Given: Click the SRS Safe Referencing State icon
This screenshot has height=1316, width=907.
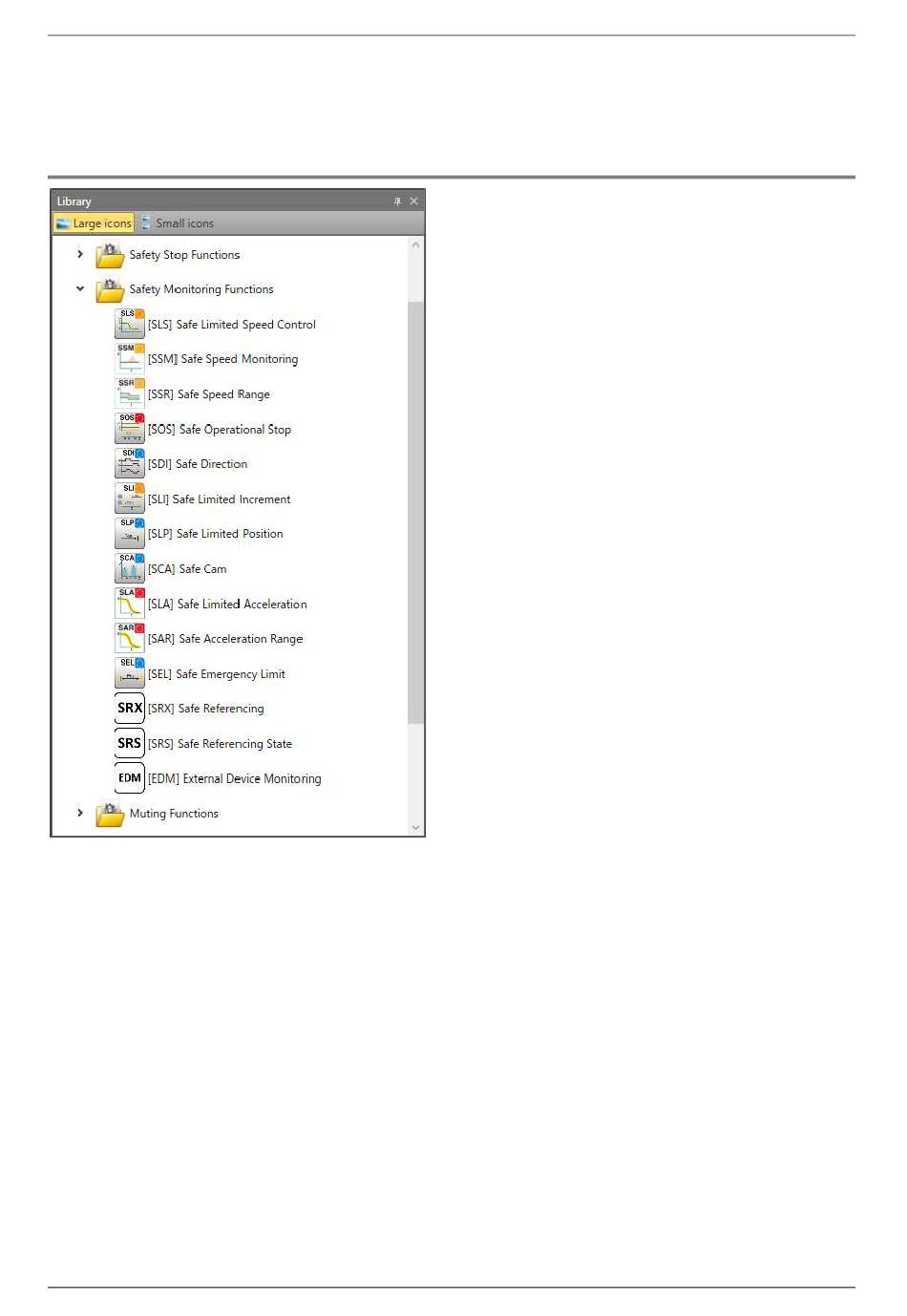Looking at the screenshot, I should click(x=129, y=743).
